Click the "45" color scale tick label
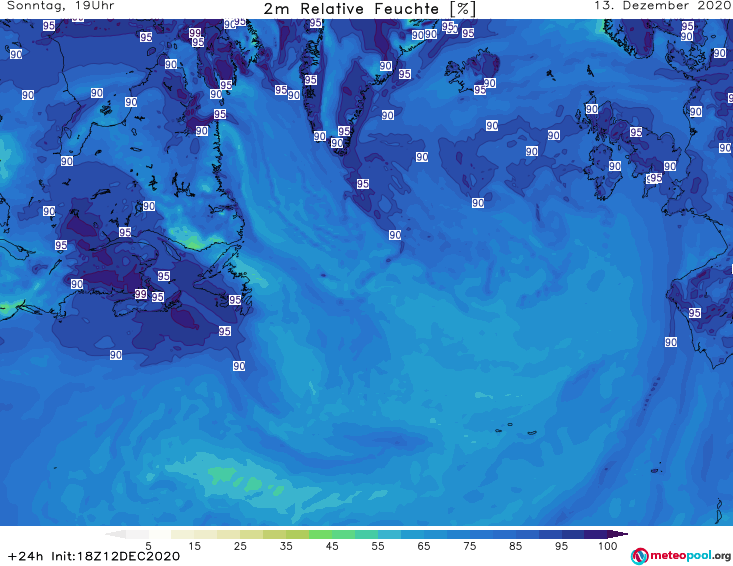The width and height of the screenshot is (733, 566). click(332, 546)
